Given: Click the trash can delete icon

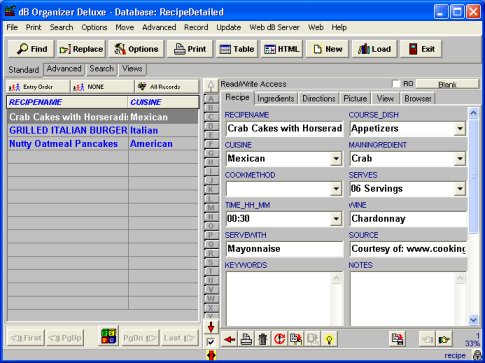Looking at the screenshot, I should click(x=263, y=339).
